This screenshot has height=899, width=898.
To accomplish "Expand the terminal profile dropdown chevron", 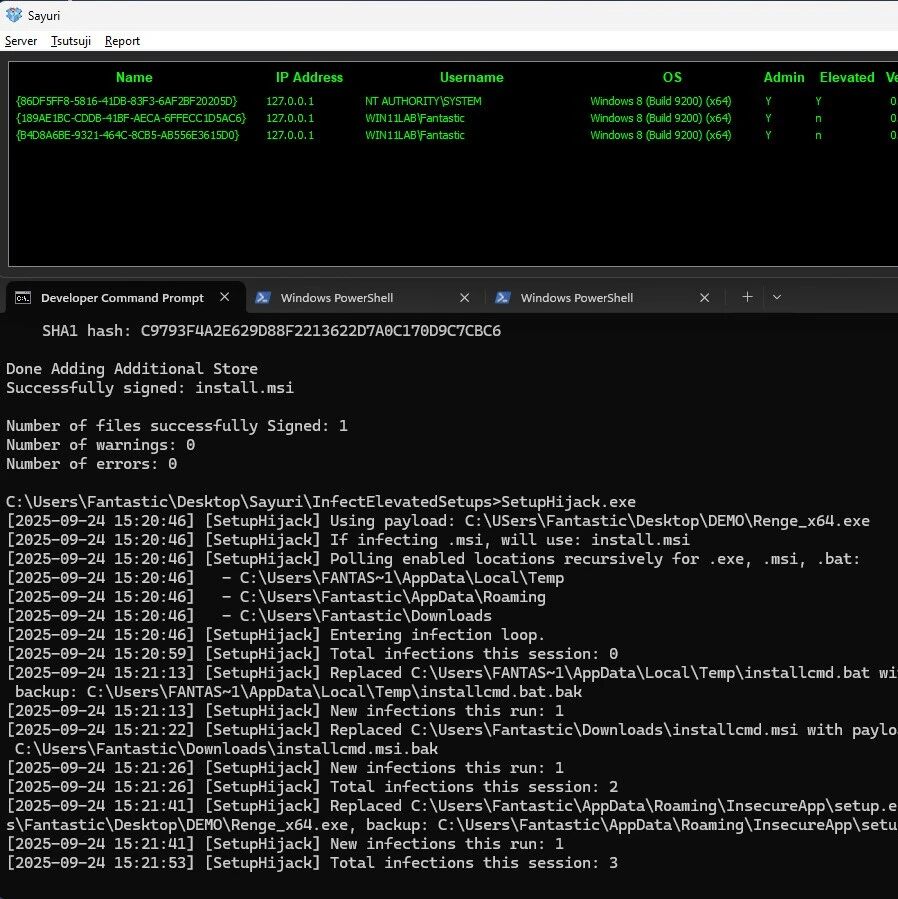I will point(776,297).
